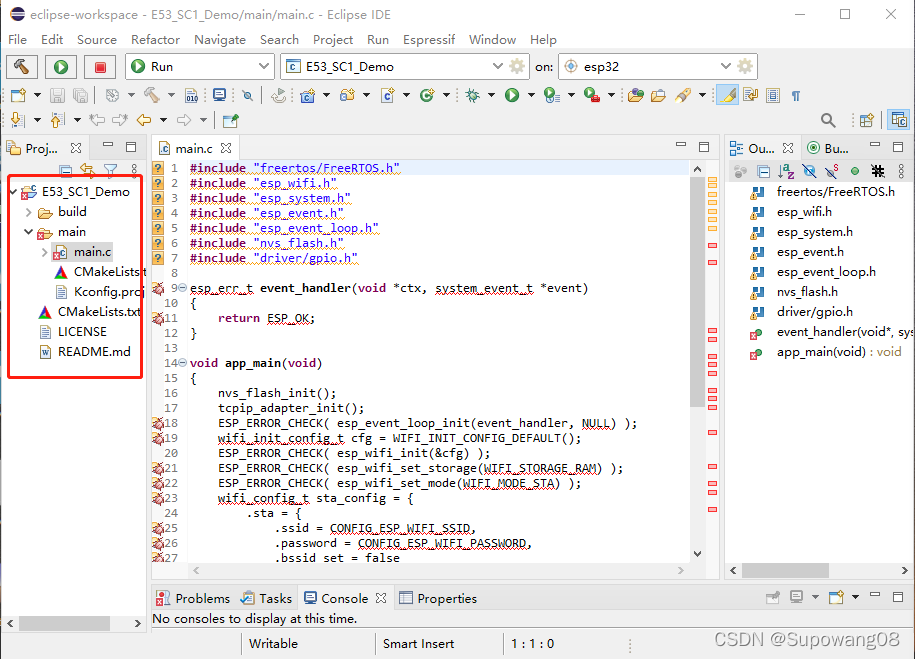Toggle Mark Occurrences highlighter icon
Viewport: 915px width, 659px height.
click(728, 95)
